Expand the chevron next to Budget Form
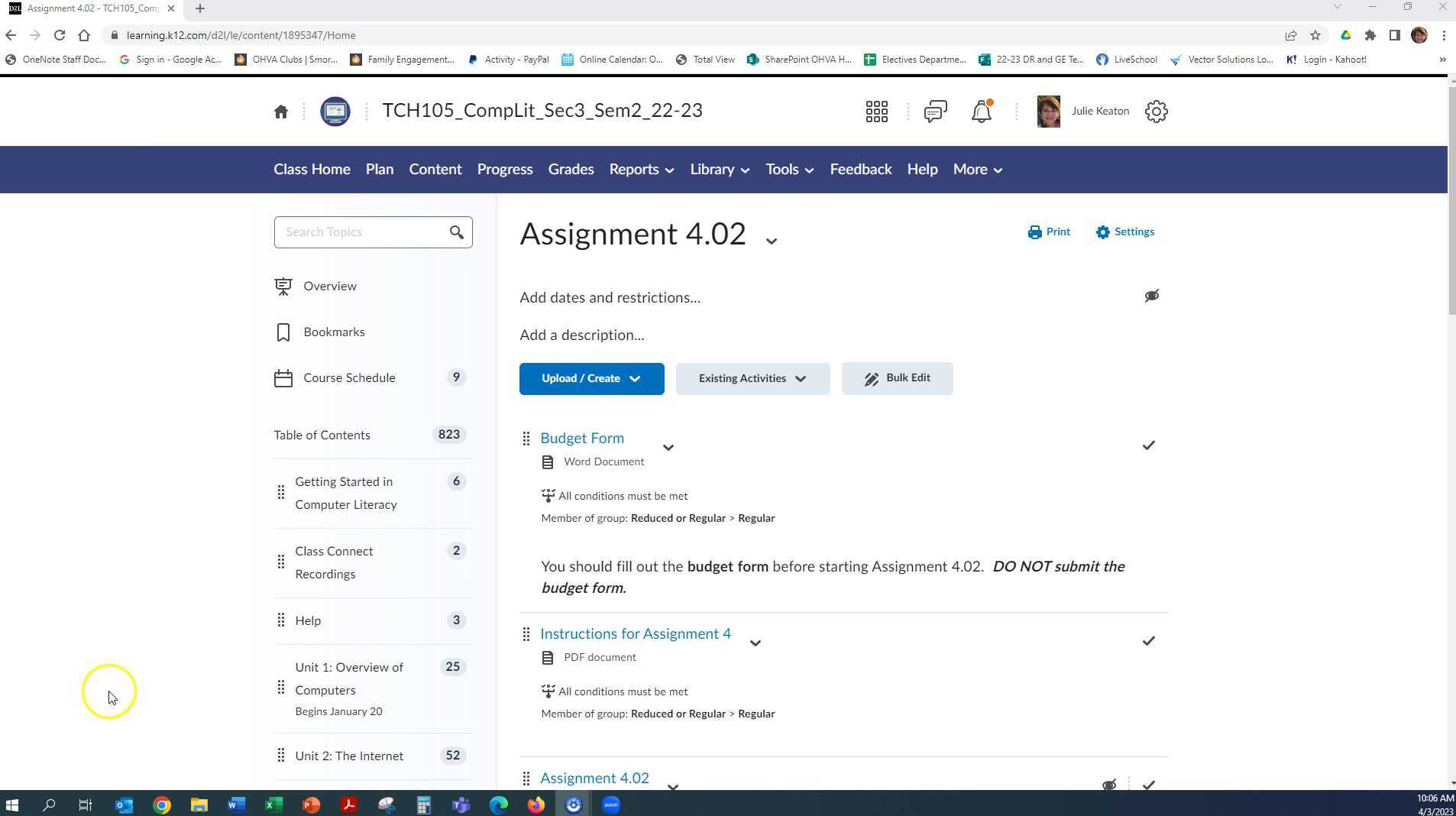Screen dimensions: 1456x816 click(x=668, y=448)
